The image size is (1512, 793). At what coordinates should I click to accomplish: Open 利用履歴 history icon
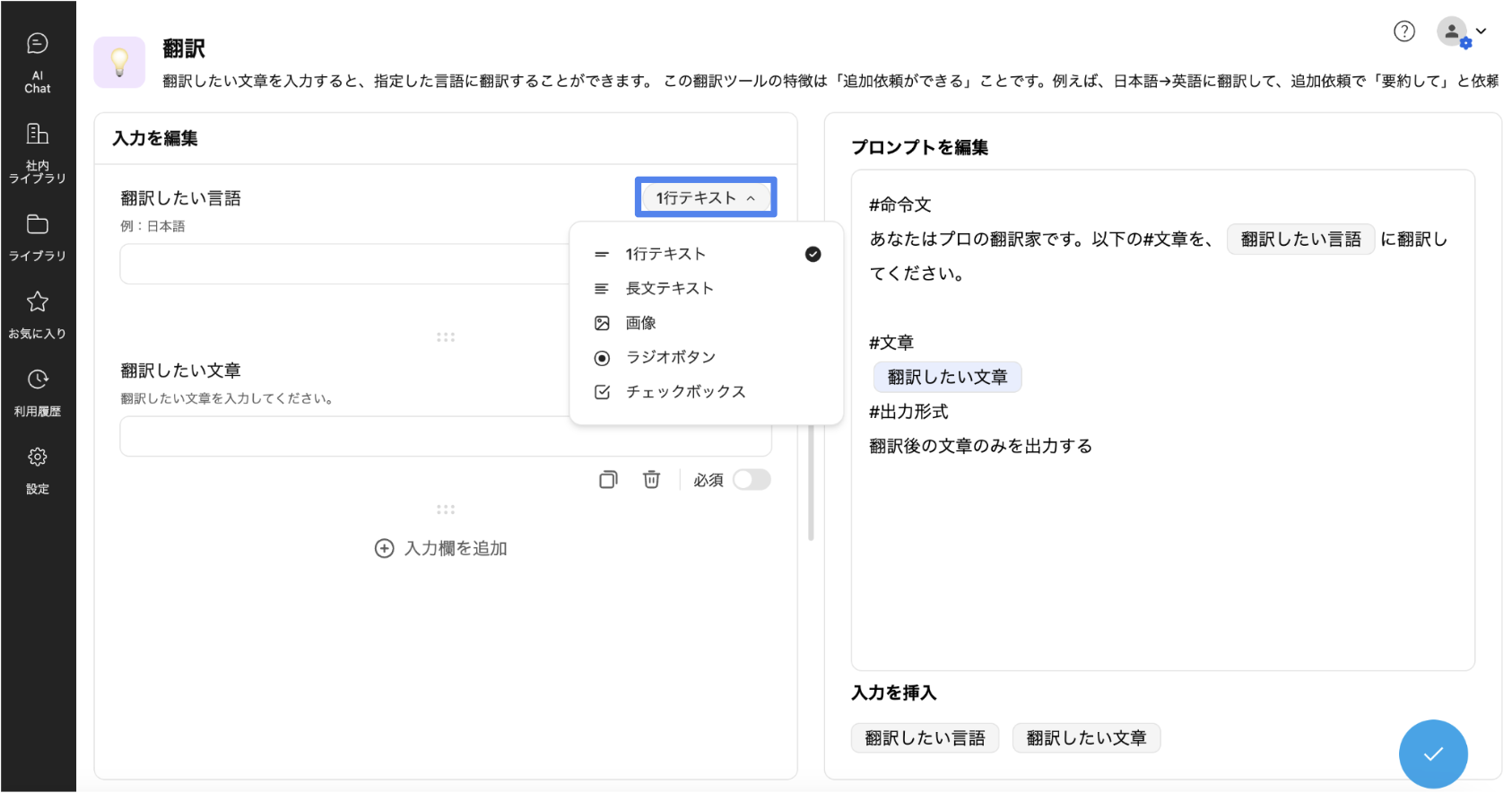tap(38, 392)
